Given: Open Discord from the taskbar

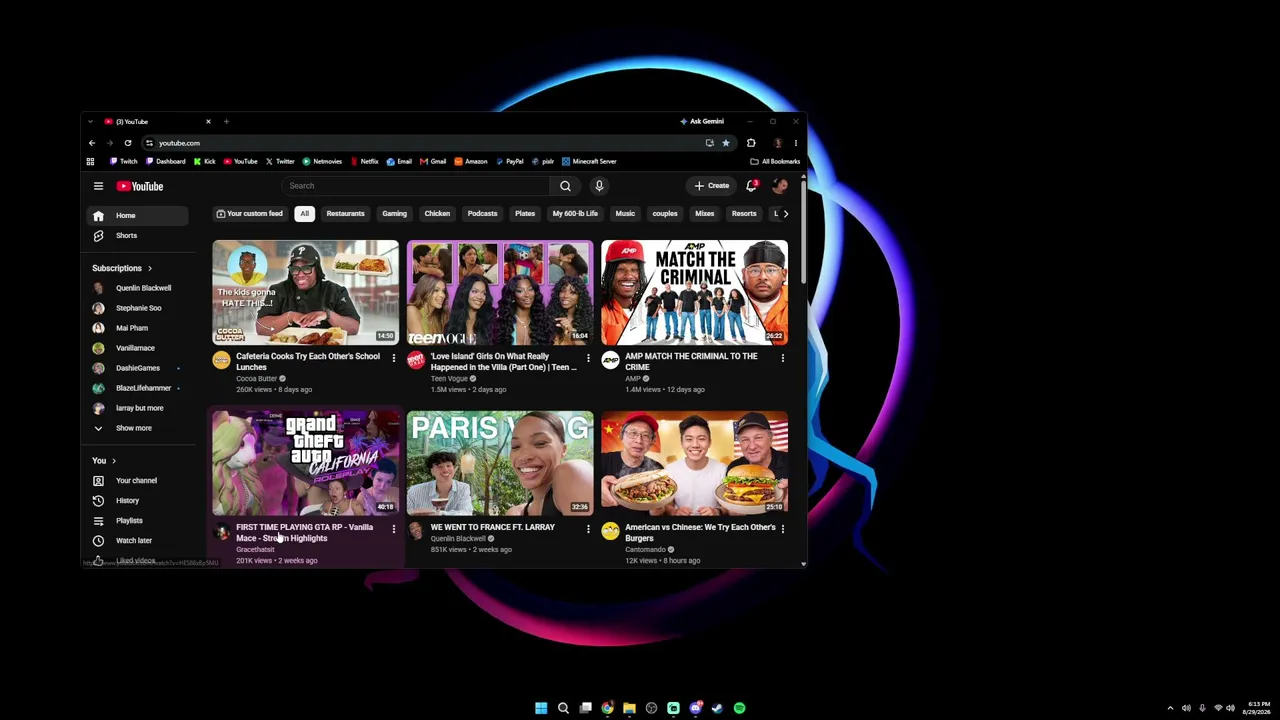Looking at the screenshot, I should click(x=695, y=708).
